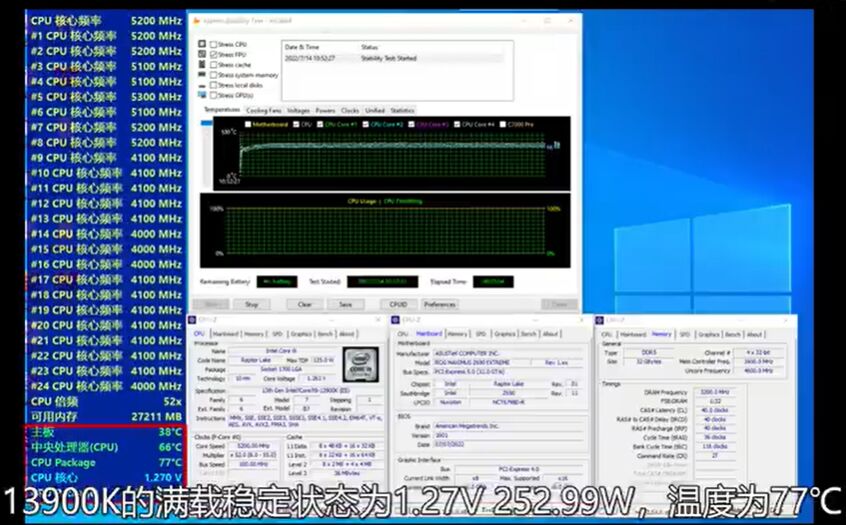Click the RAM module icon beside Stress system memory
The height and width of the screenshot is (525, 846).
point(202,74)
